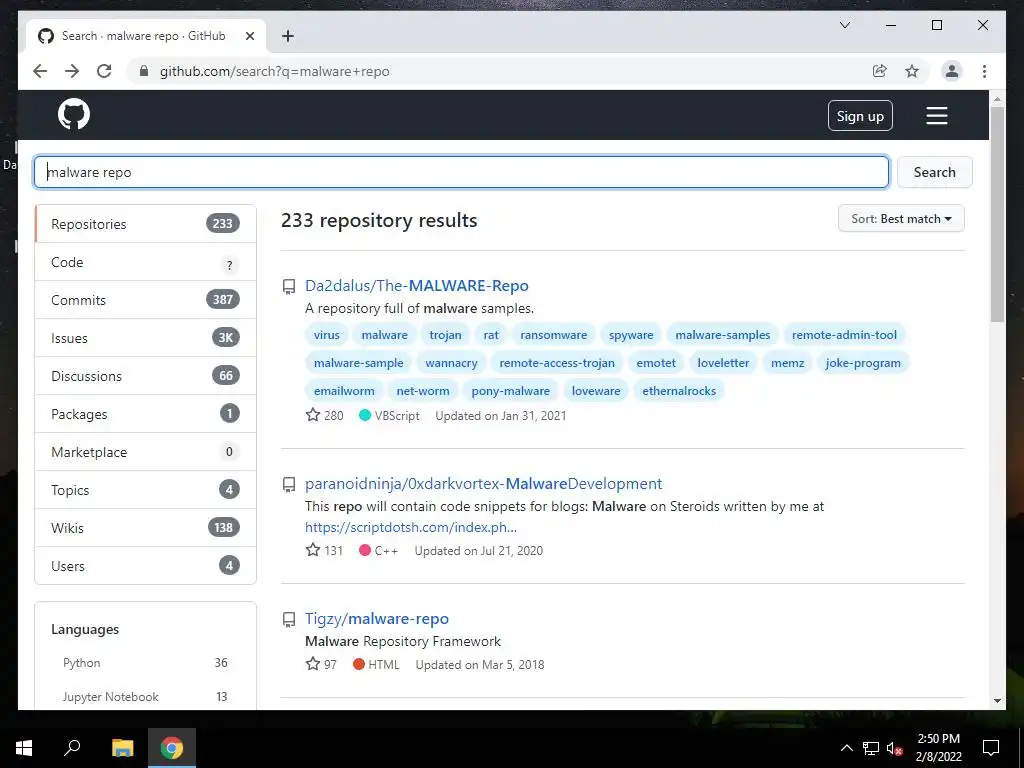Open paranoidninja/0xdarkvortex-MalwareDevelopment link
The image size is (1024, 768).
pyautogui.click(x=483, y=483)
